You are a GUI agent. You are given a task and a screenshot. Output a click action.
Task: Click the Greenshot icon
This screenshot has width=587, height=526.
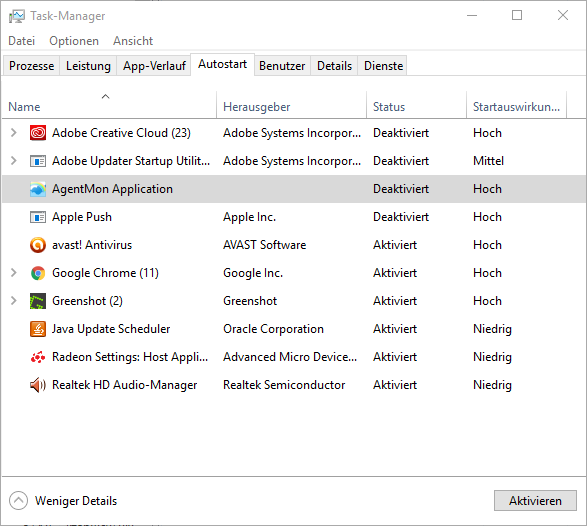coord(38,301)
